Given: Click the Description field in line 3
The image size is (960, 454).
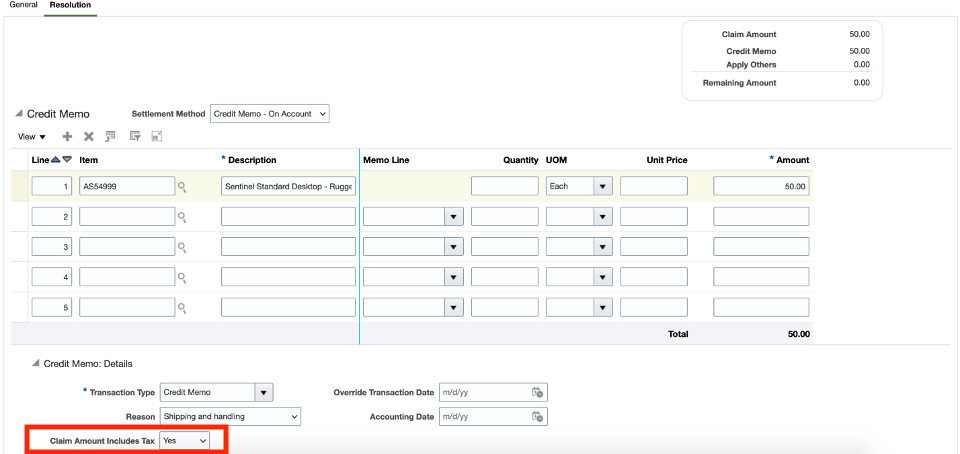Looking at the screenshot, I should pyautogui.click(x=288, y=247).
